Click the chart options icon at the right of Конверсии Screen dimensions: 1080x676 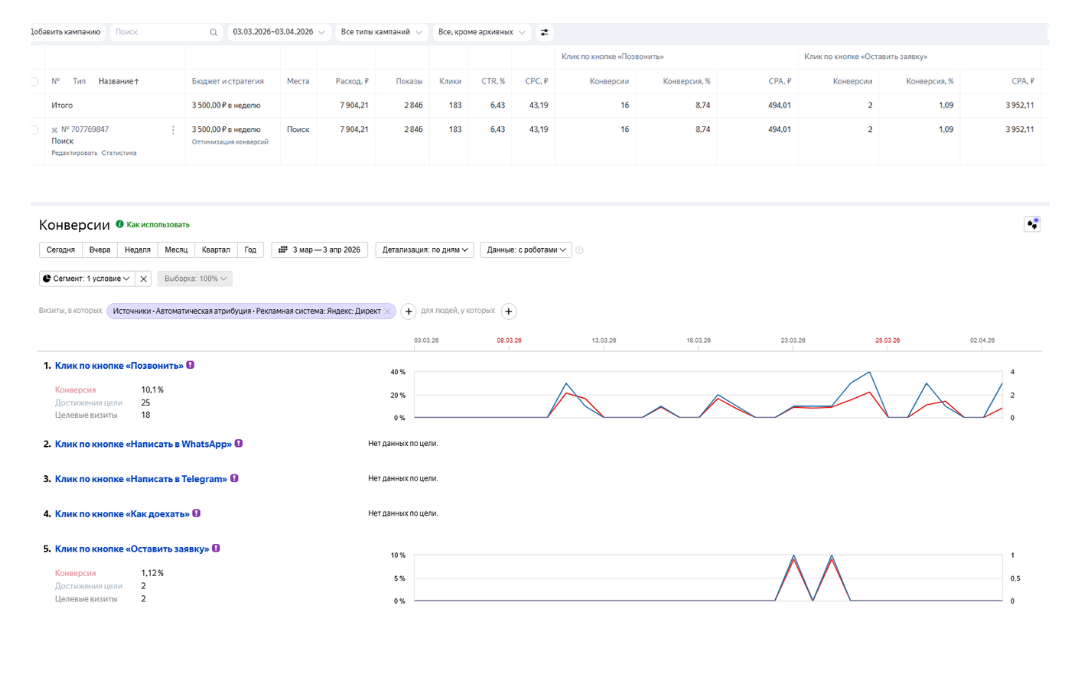(x=1033, y=224)
